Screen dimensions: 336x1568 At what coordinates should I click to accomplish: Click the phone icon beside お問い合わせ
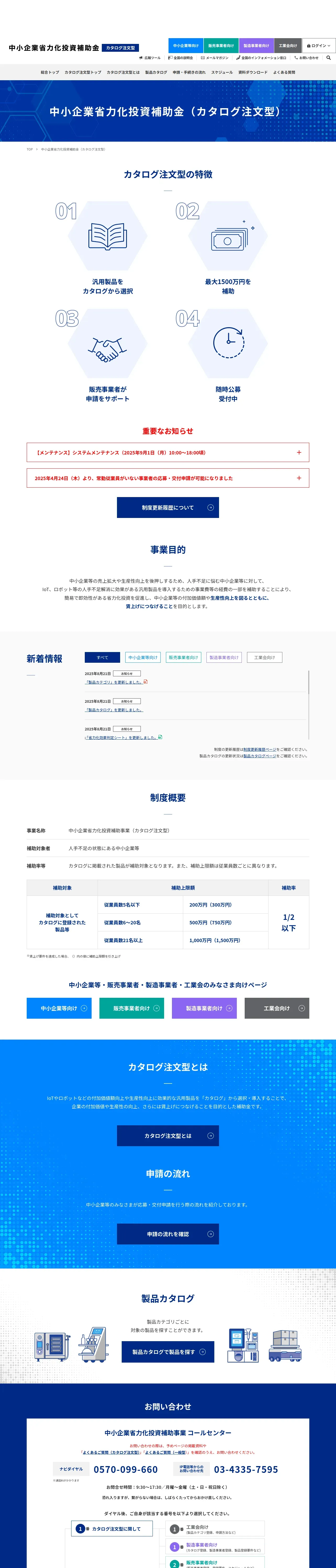pos(296,58)
